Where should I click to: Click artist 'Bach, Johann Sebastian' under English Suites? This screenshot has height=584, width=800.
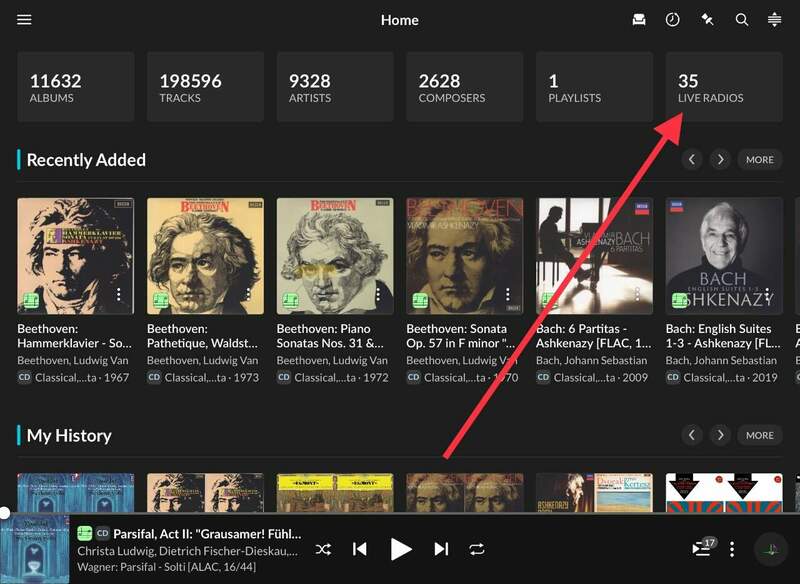[x=721, y=360]
